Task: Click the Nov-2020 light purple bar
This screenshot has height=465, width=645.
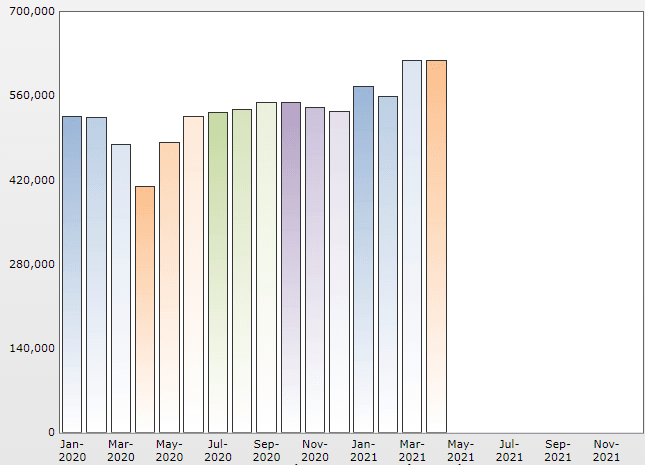Action: [315, 270]
